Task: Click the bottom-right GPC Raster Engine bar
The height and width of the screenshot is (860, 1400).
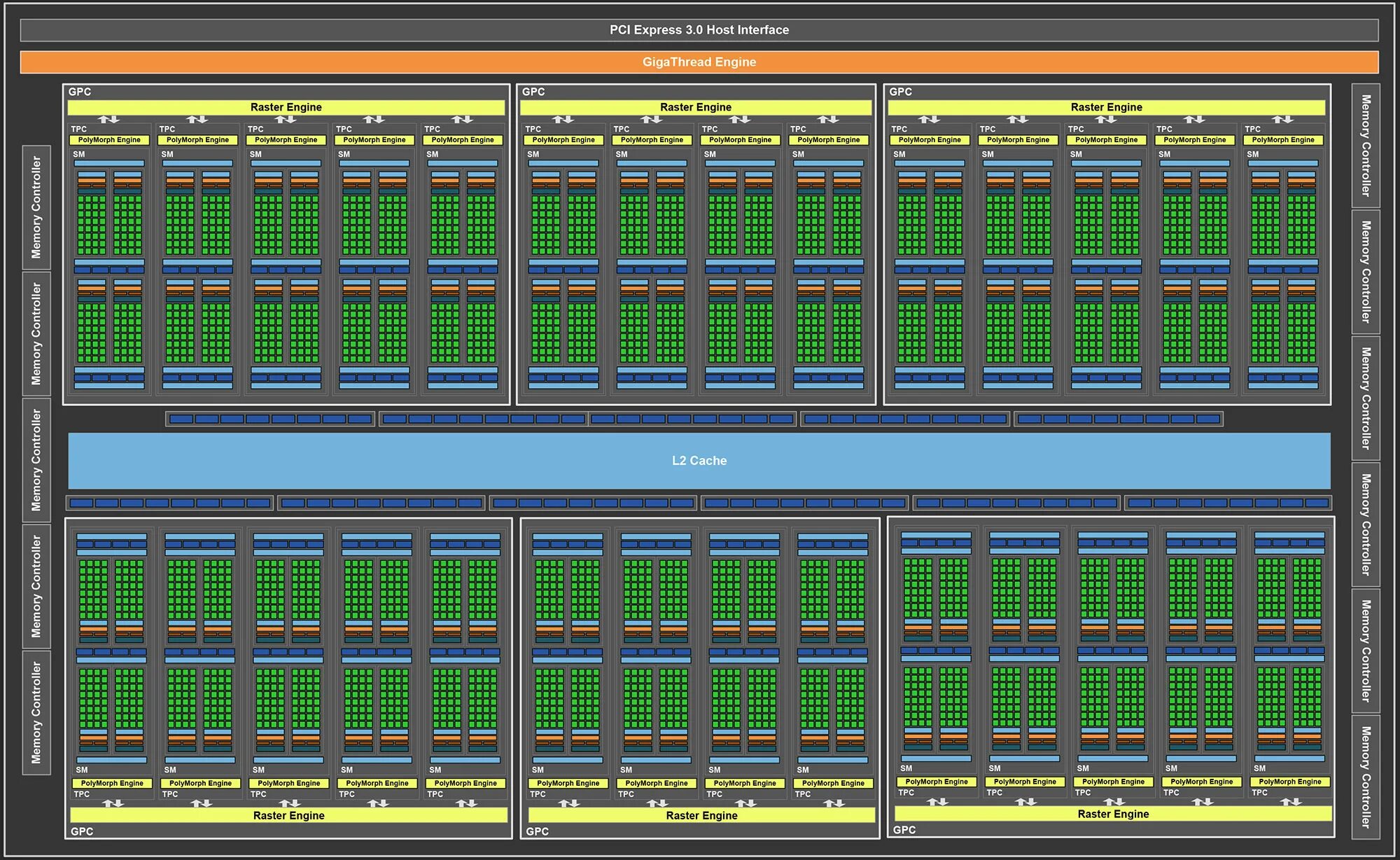Action: [1113, 814]
